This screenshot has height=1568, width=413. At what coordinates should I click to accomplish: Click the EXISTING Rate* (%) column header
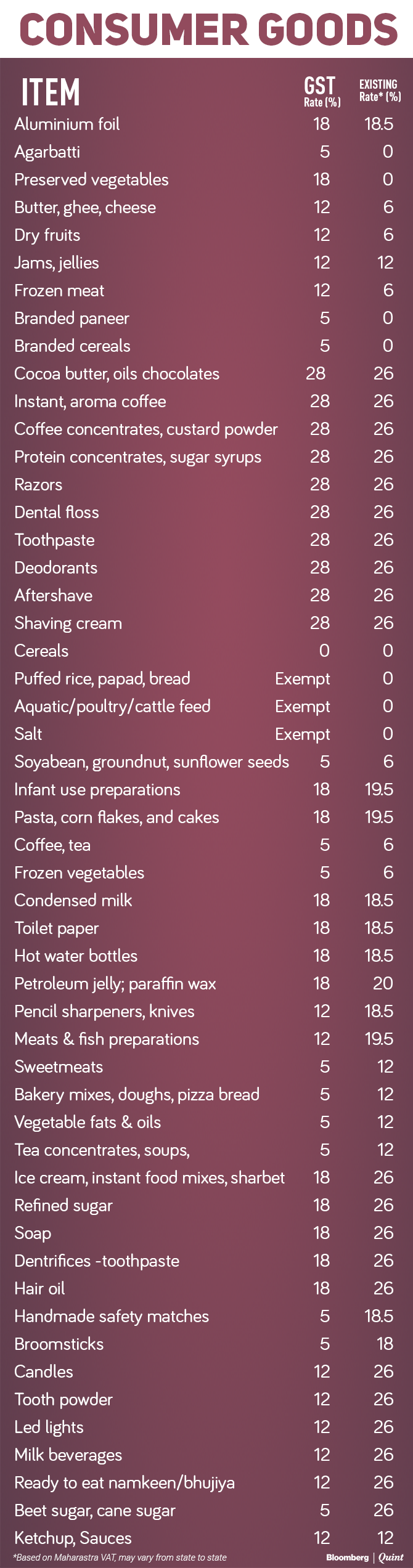pos(379,90)
